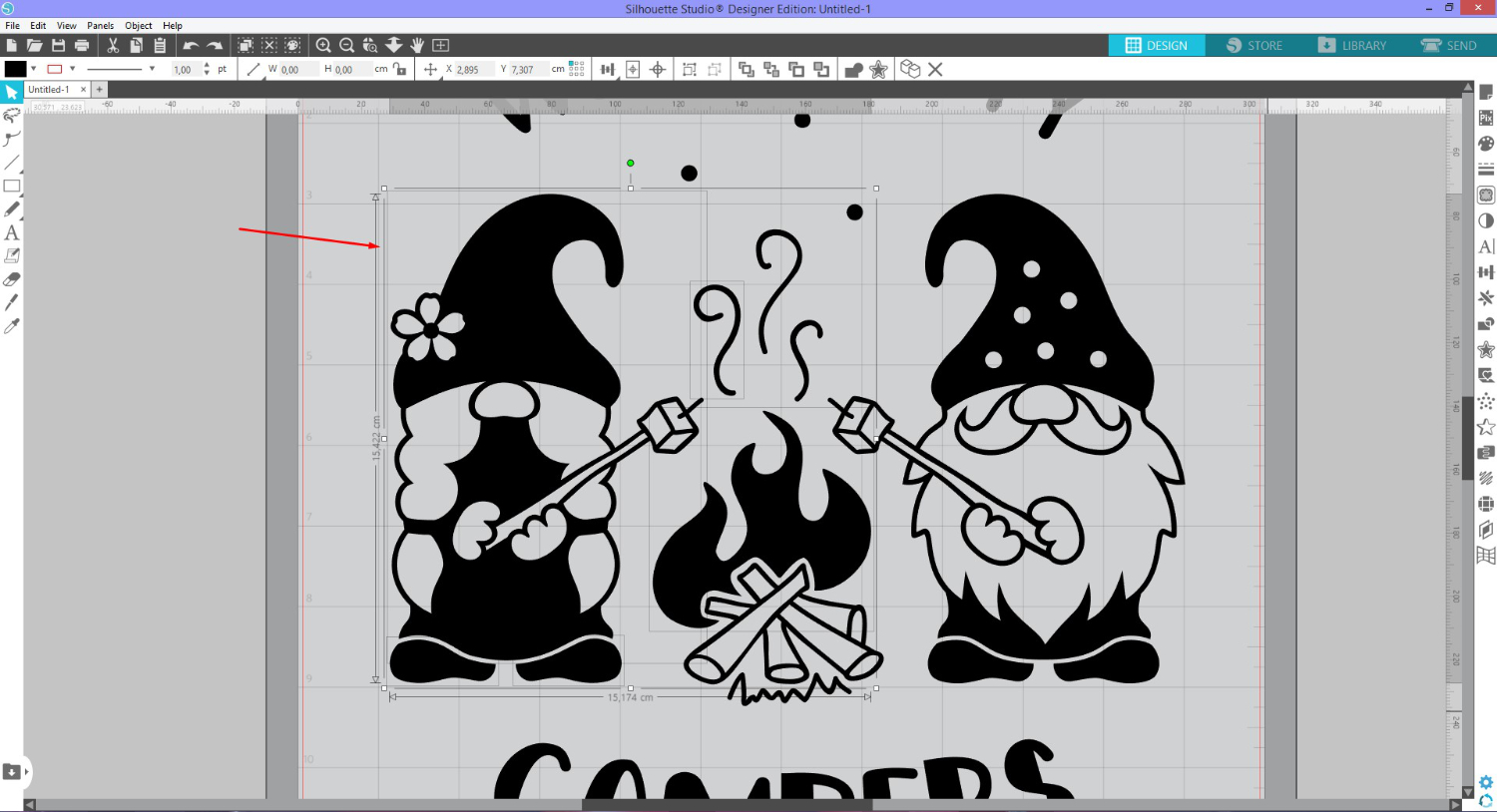The height and width of the screenshot is (812, 1497).
Task: Redo the last undone action
Action: [x=214, y=45]
